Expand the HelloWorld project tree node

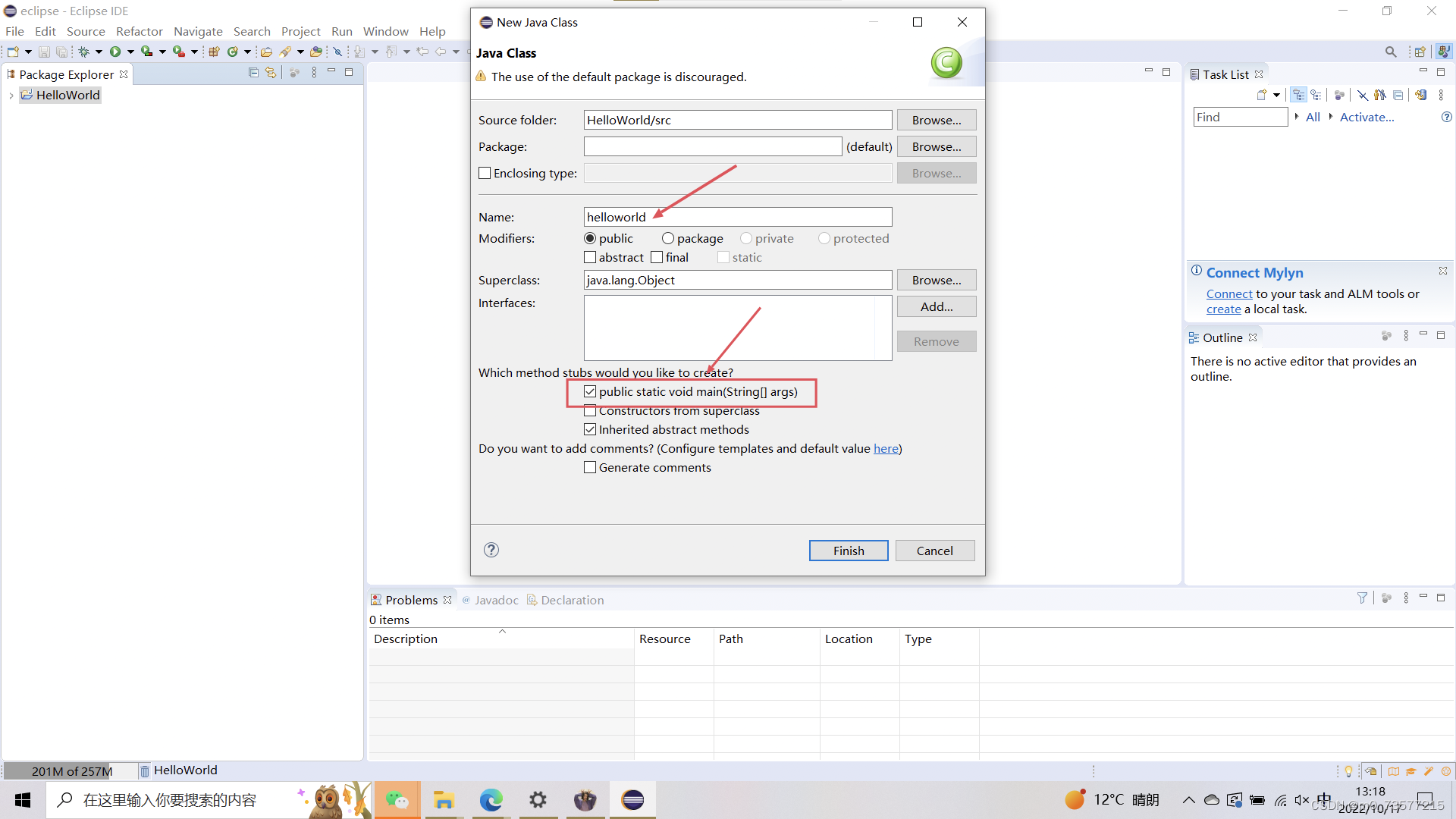(11, 96)
